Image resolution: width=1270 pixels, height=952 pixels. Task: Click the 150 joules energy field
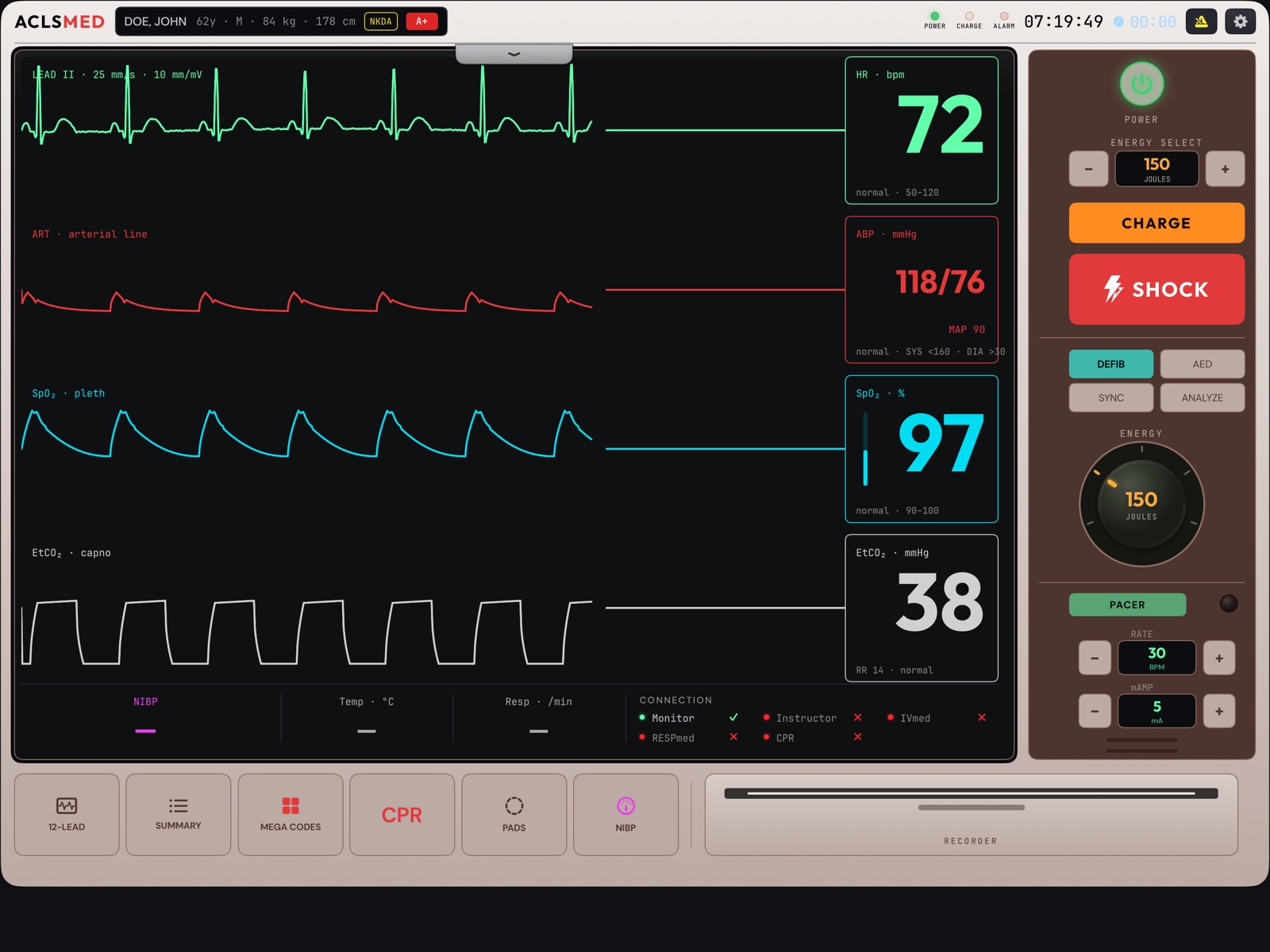pos(1156,169)
